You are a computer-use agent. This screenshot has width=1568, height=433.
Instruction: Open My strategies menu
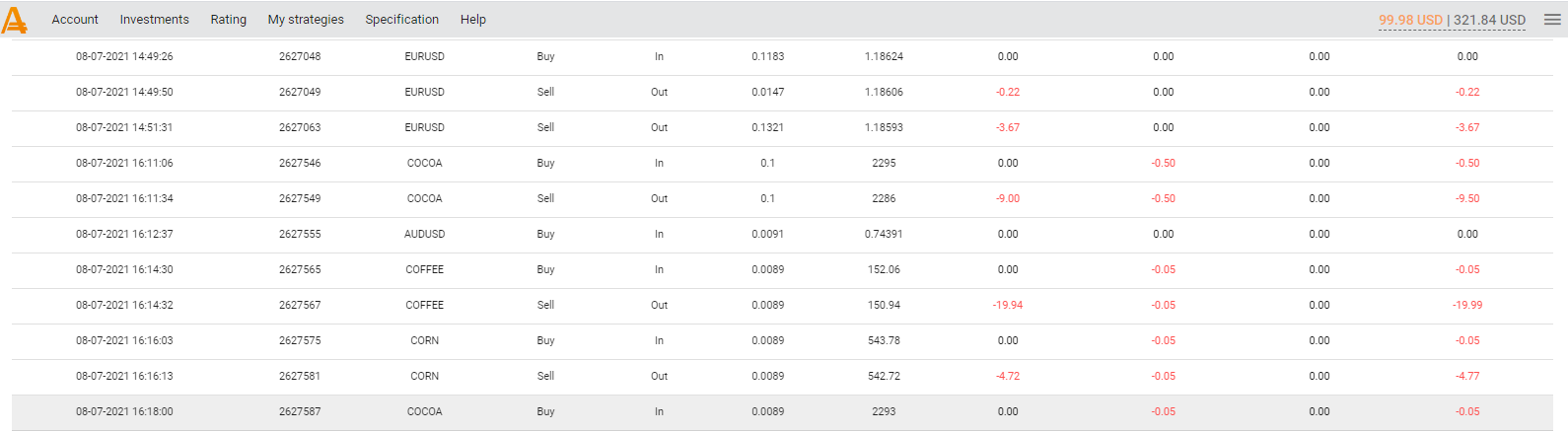(306, 20)
